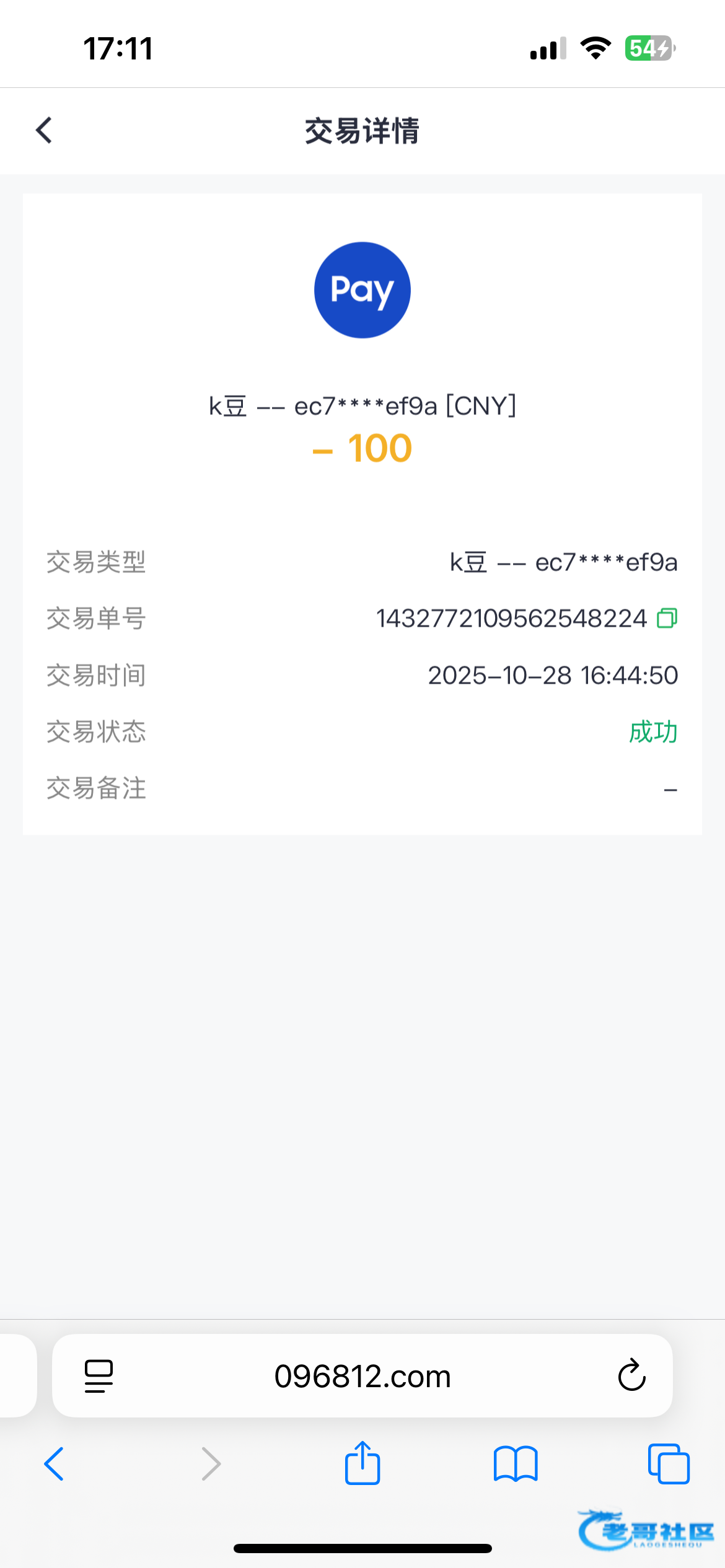Copy the transaction order number via copy icon

pos(667,618)
